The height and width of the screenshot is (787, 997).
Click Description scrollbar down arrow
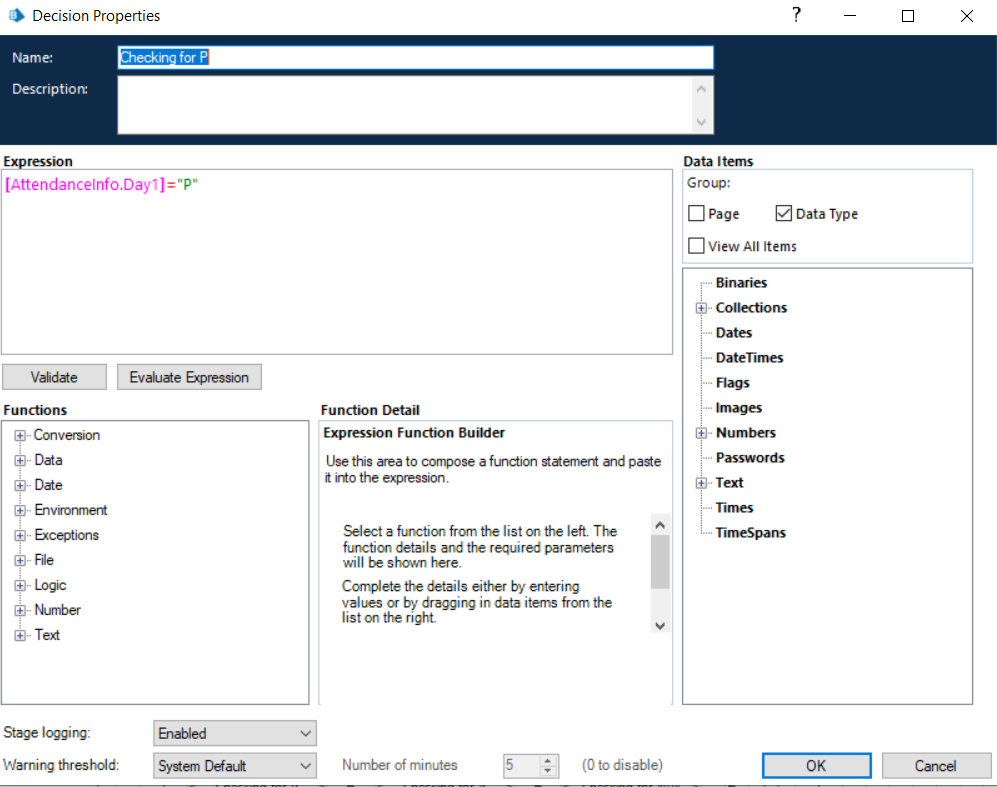(701, 122)
